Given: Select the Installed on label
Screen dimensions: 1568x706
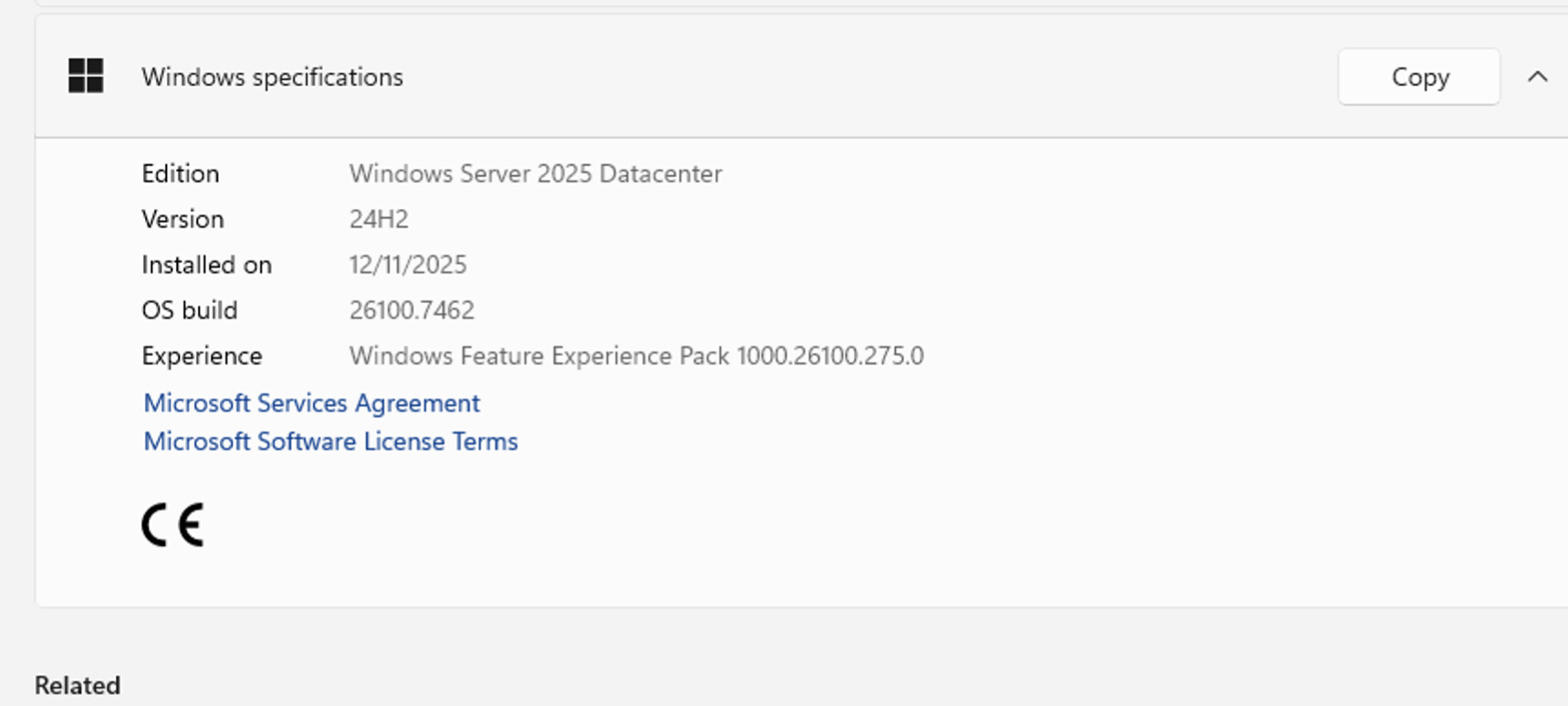Looking at the screenshot, I should coord(206,265).
